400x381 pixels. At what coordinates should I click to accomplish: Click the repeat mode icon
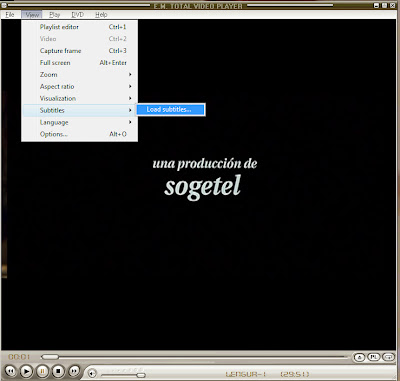(x=388, y=357)
